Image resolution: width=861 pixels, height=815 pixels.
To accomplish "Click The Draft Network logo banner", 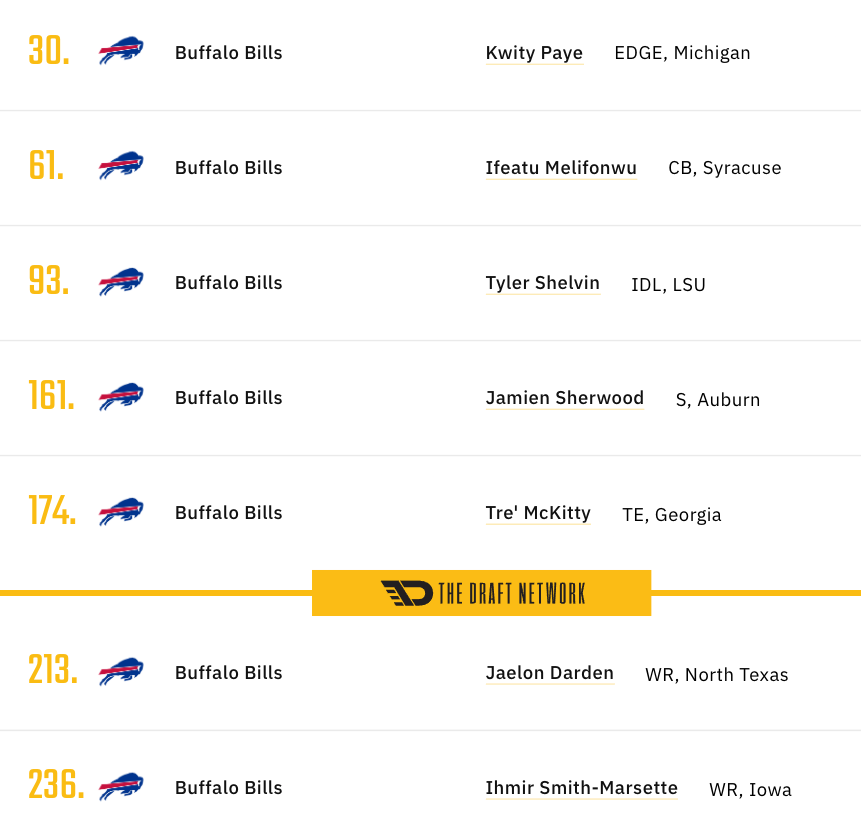I will (482, 593).
